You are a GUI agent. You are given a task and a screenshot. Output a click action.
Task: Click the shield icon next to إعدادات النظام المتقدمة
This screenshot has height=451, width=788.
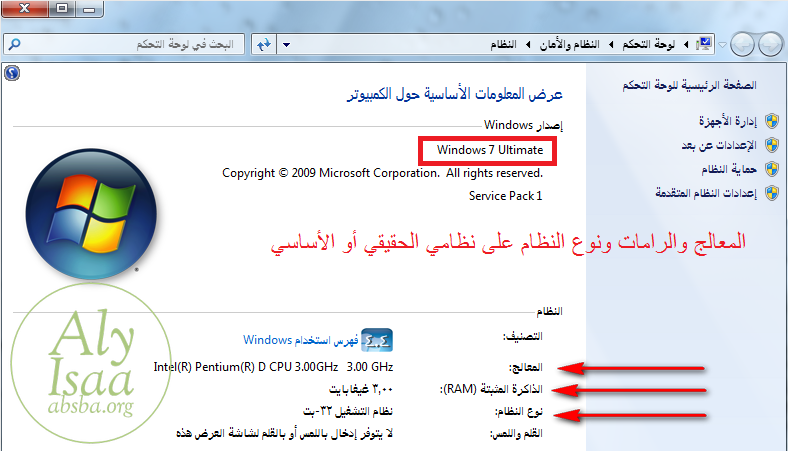[x=771, y=192]
